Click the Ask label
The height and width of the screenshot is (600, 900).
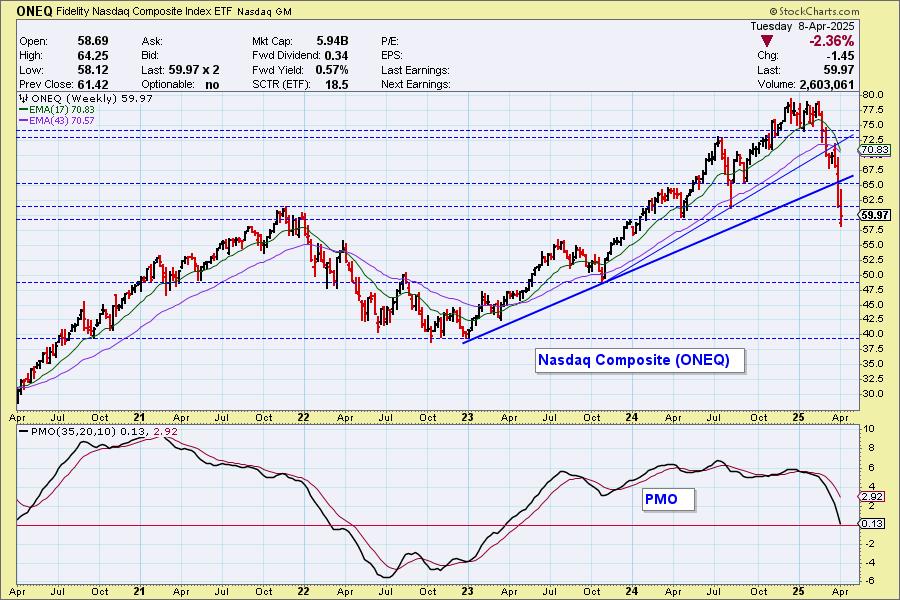click(x=152, y=41)
